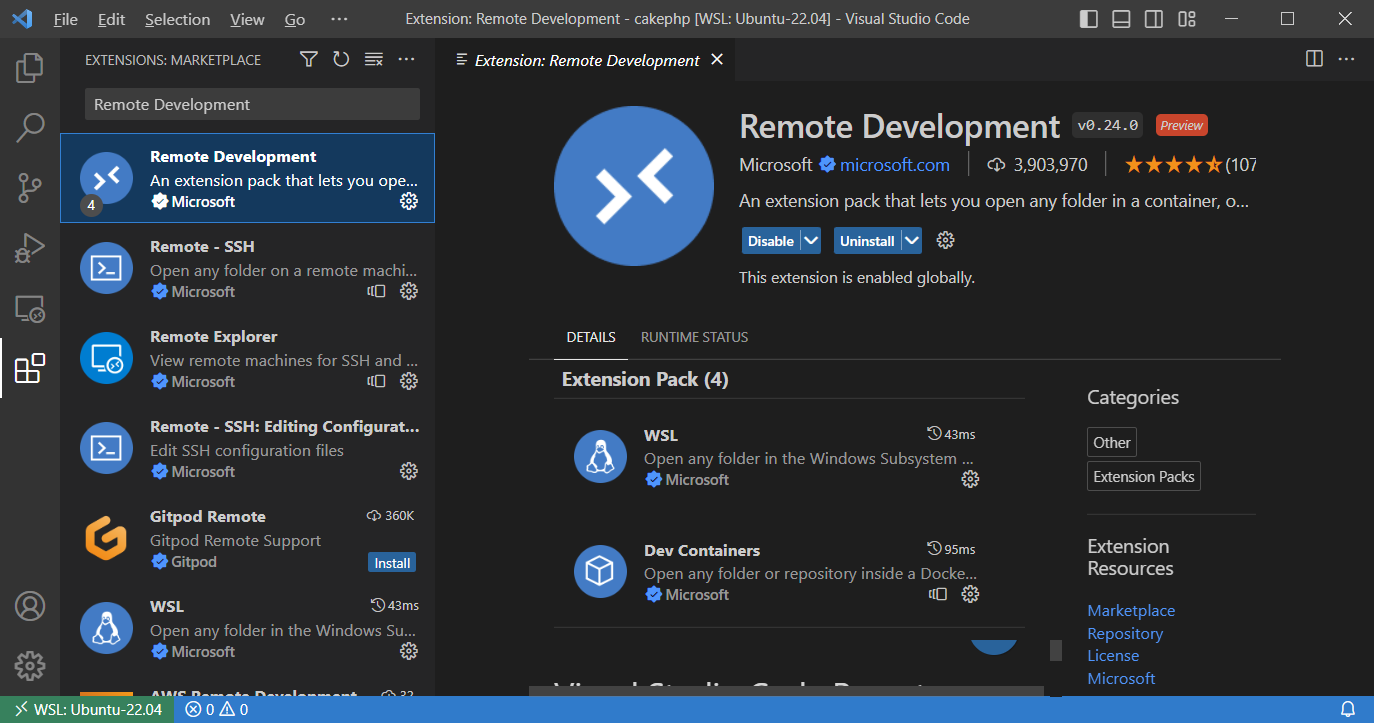Screen dimensions: 1374x723
Task: Open the File menu
Action: tap(65, 18)
